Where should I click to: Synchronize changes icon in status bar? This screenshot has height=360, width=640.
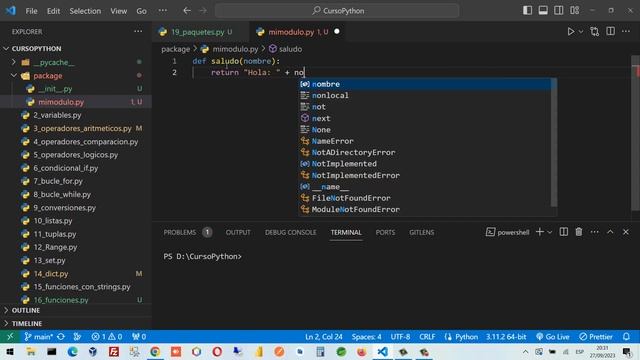(61, 337)
